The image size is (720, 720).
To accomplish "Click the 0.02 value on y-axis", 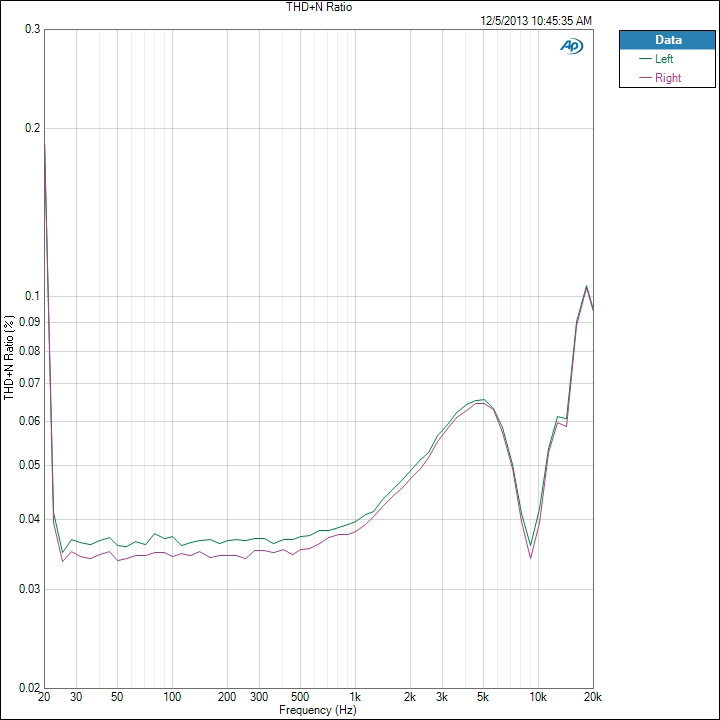I will (31, 688).
